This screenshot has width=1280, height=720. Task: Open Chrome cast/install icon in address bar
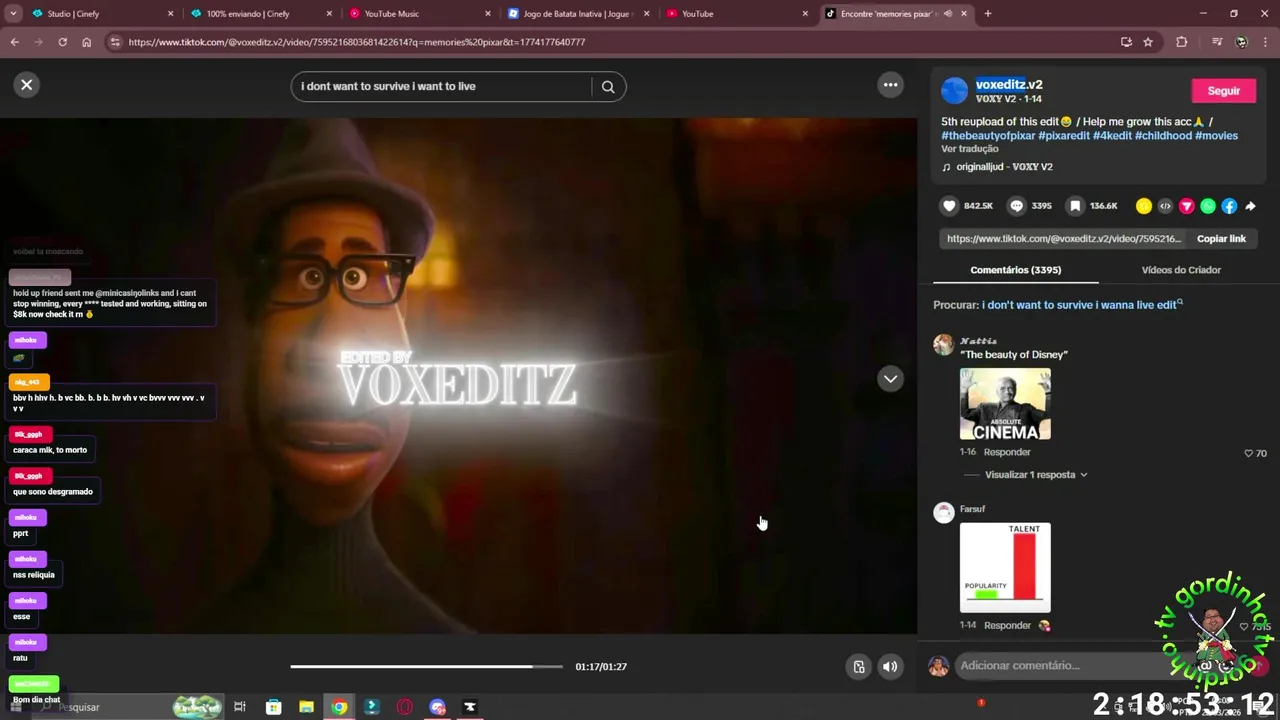pos(1126,42)
